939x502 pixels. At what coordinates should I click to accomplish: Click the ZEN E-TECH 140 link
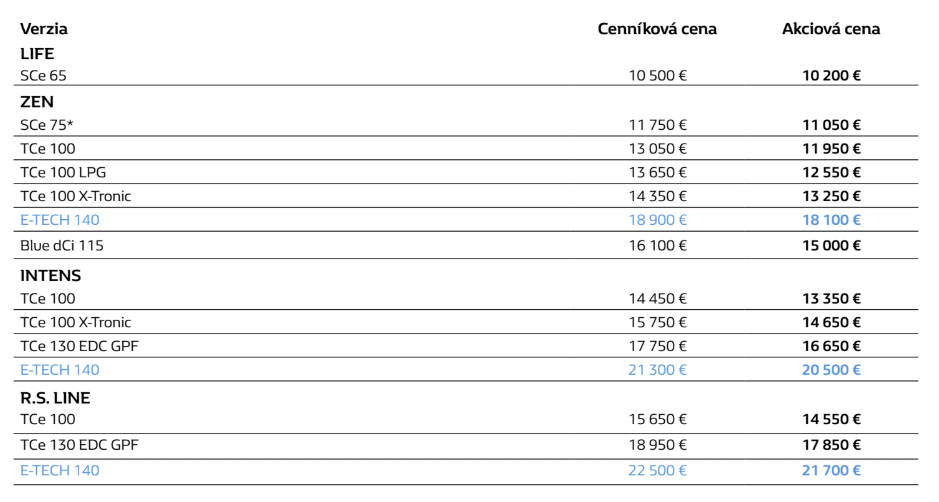60,220
